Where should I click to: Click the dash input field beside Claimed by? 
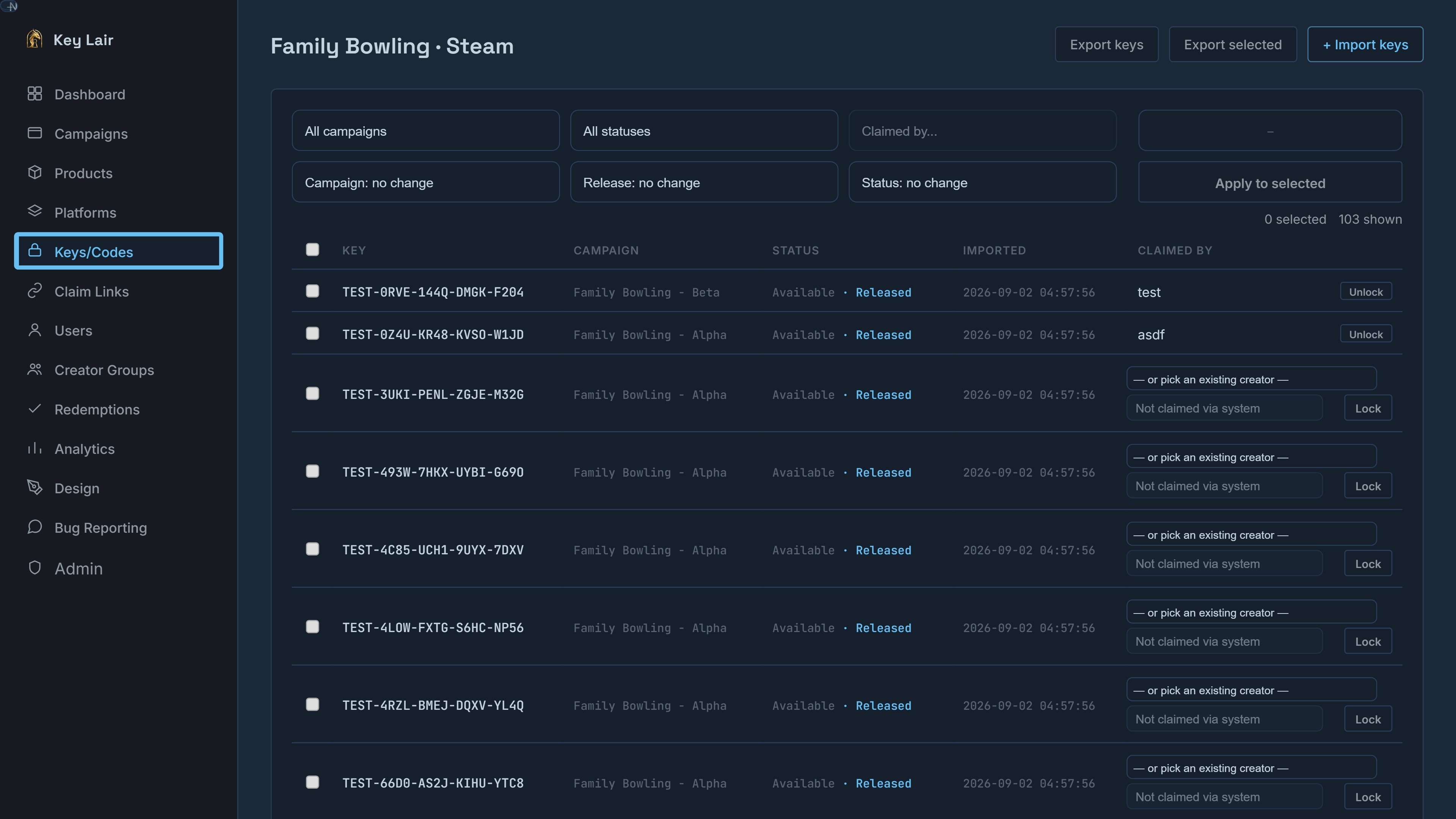[x=1269, y=130]
